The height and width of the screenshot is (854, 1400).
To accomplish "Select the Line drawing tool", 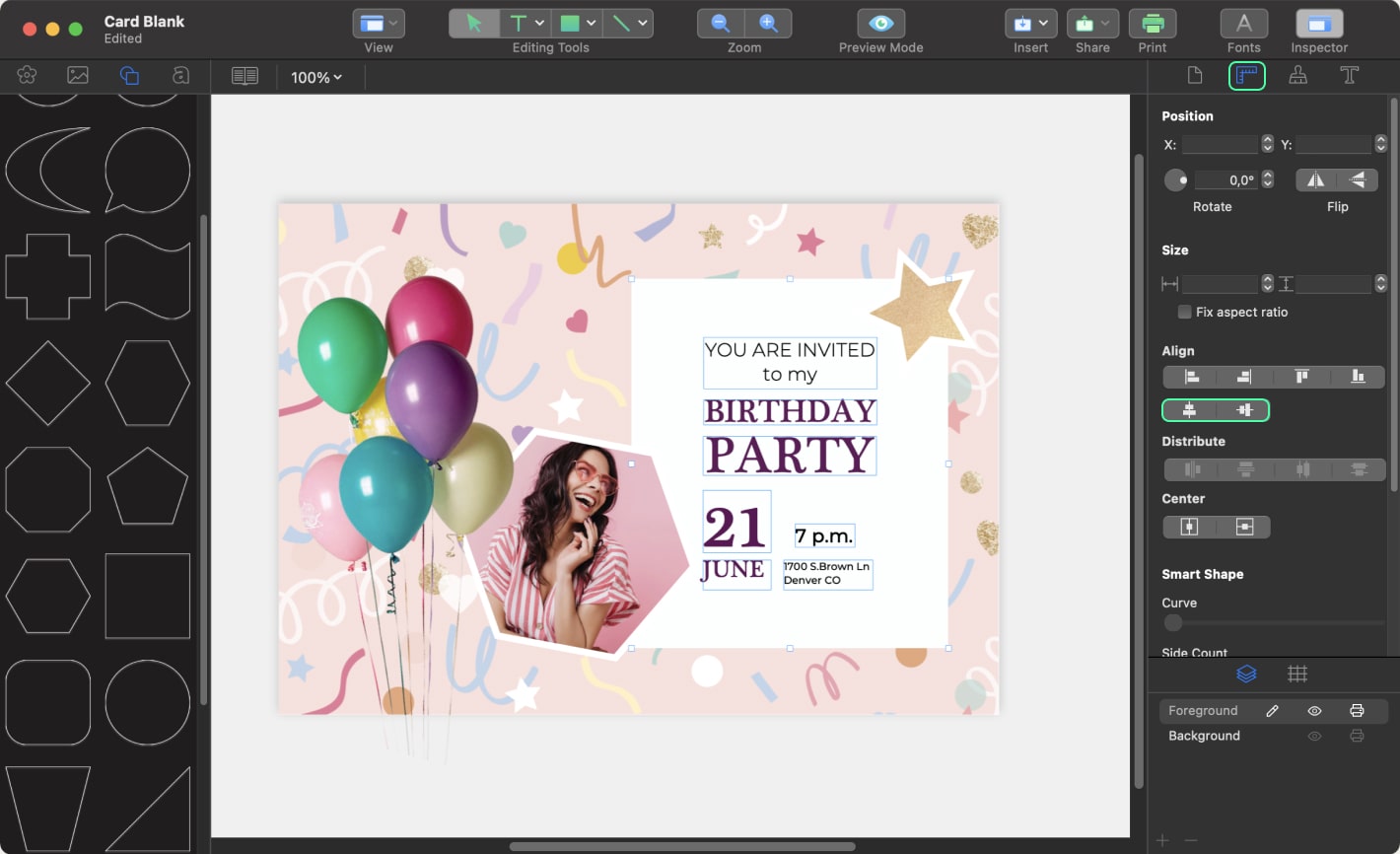I will [621, 24].
